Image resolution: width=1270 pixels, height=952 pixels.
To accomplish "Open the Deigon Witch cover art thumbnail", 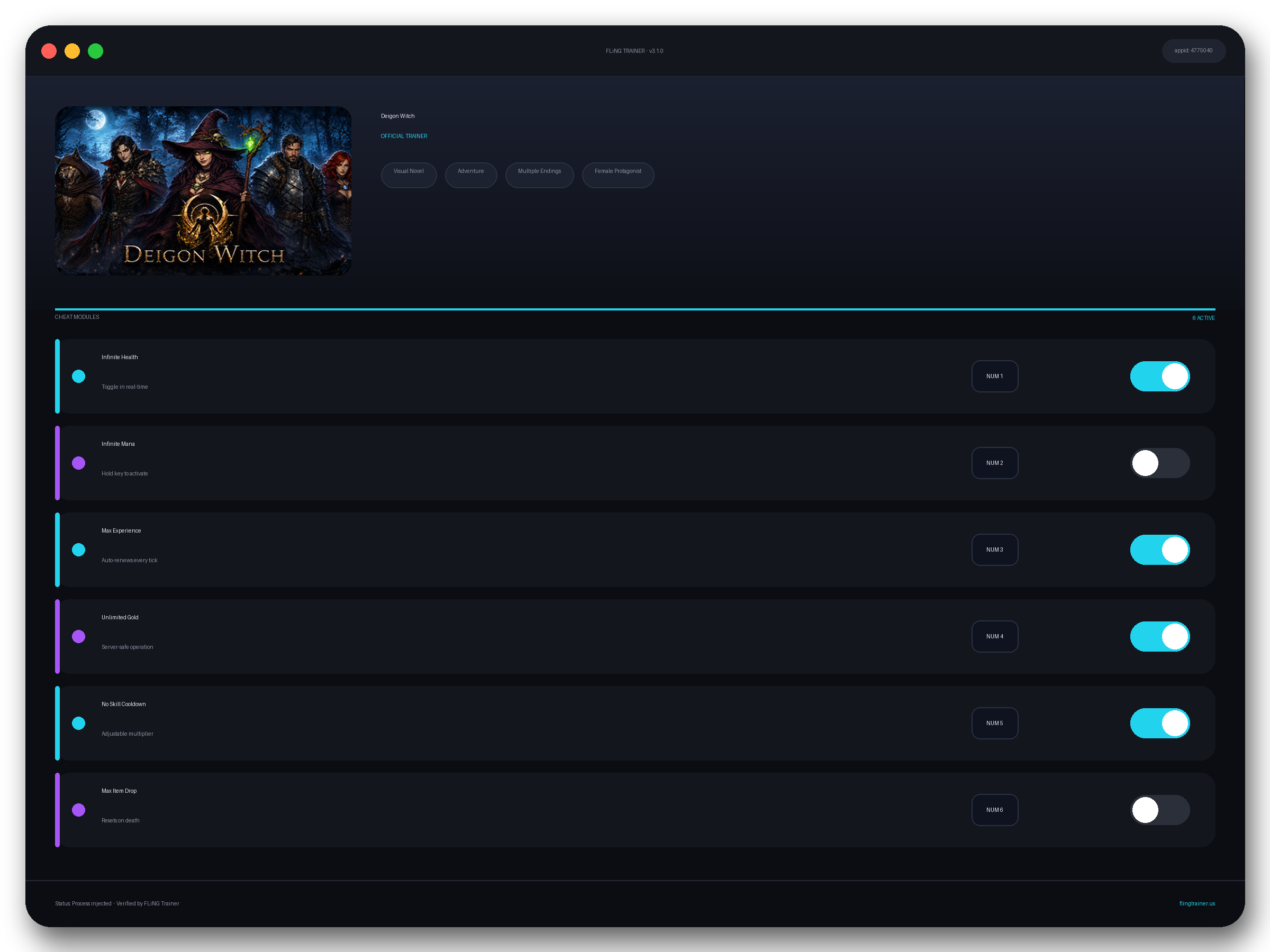I will click(x=203, y=190).
